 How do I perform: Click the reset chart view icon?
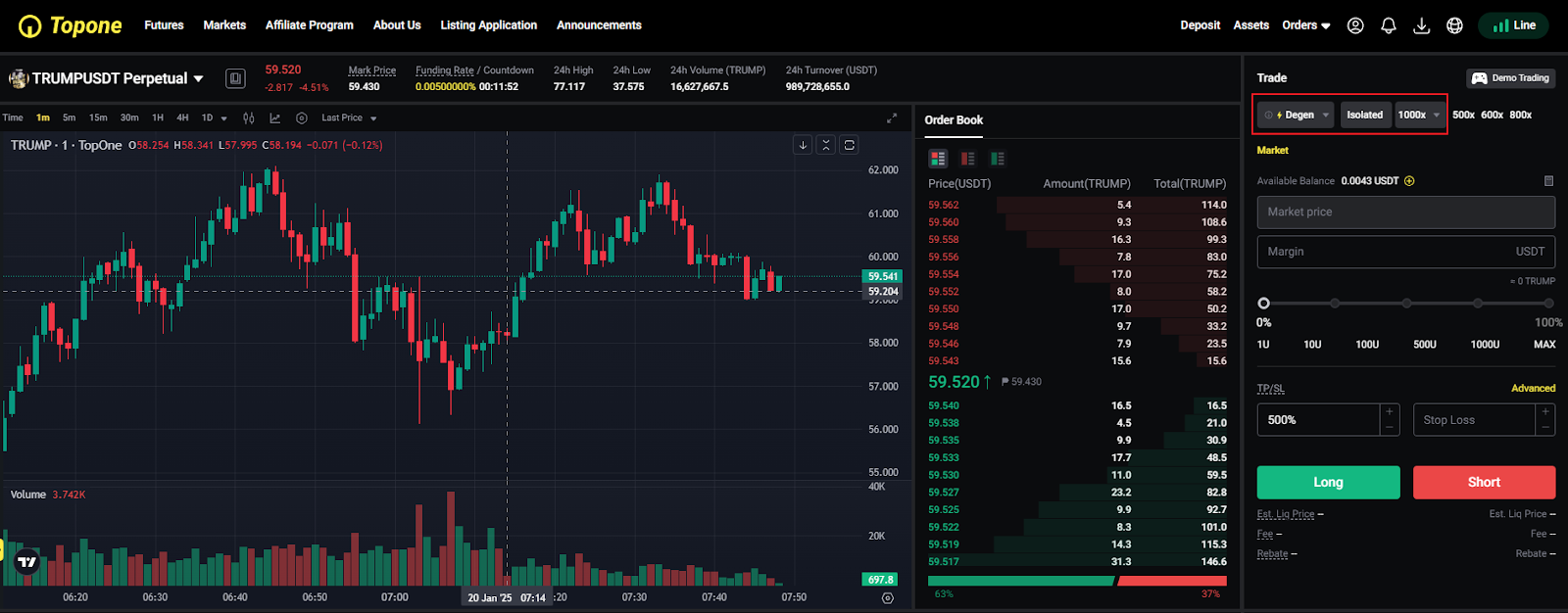click(850, 145)
